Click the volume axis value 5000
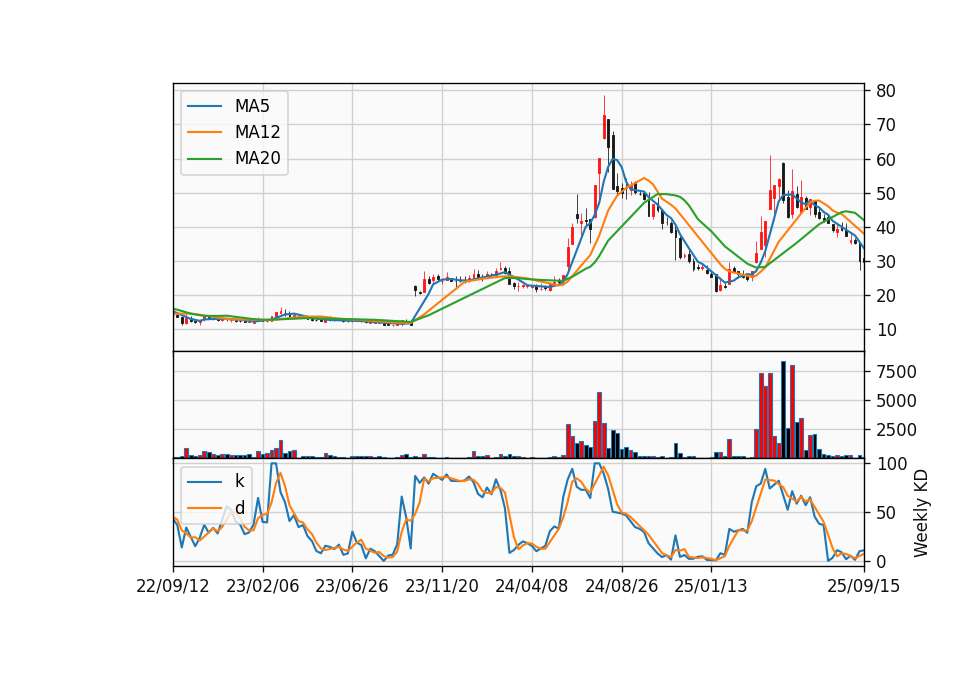This screenshot has height=690, width=960. click(896, 402)
